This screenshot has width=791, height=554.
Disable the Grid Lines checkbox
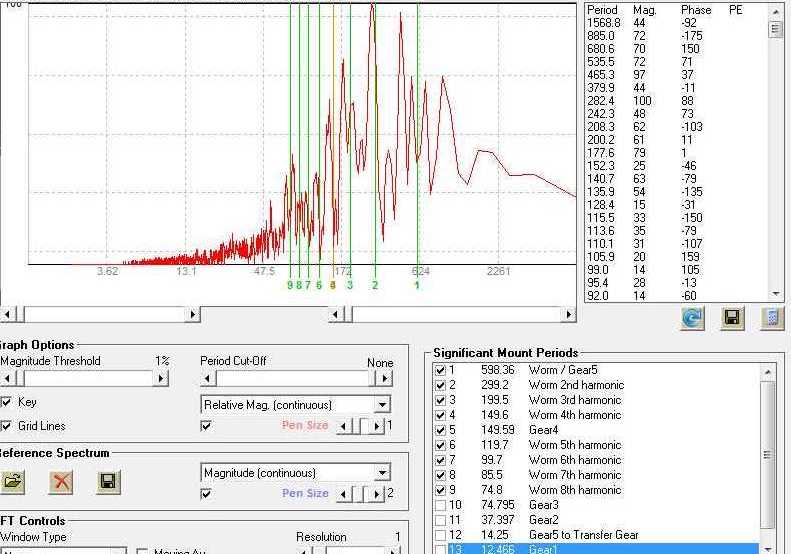tap(7, 426)
